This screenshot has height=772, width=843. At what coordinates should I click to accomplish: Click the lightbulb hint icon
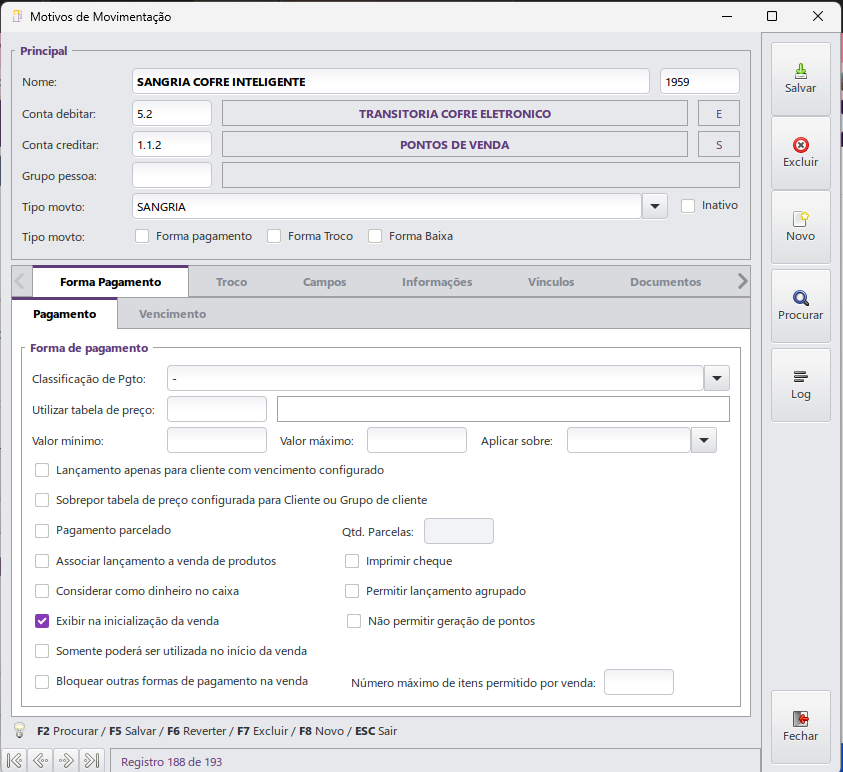pos(19,730)
